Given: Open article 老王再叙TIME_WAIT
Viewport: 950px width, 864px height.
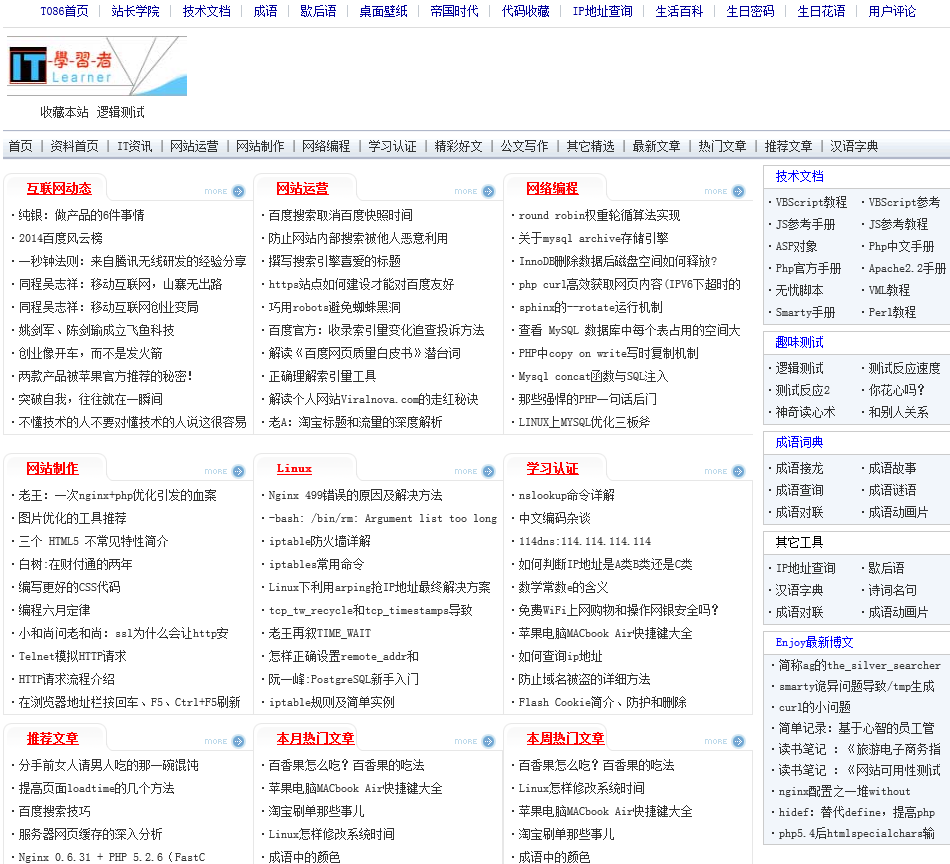Looking at the screenshot, I should click(319, 633).
